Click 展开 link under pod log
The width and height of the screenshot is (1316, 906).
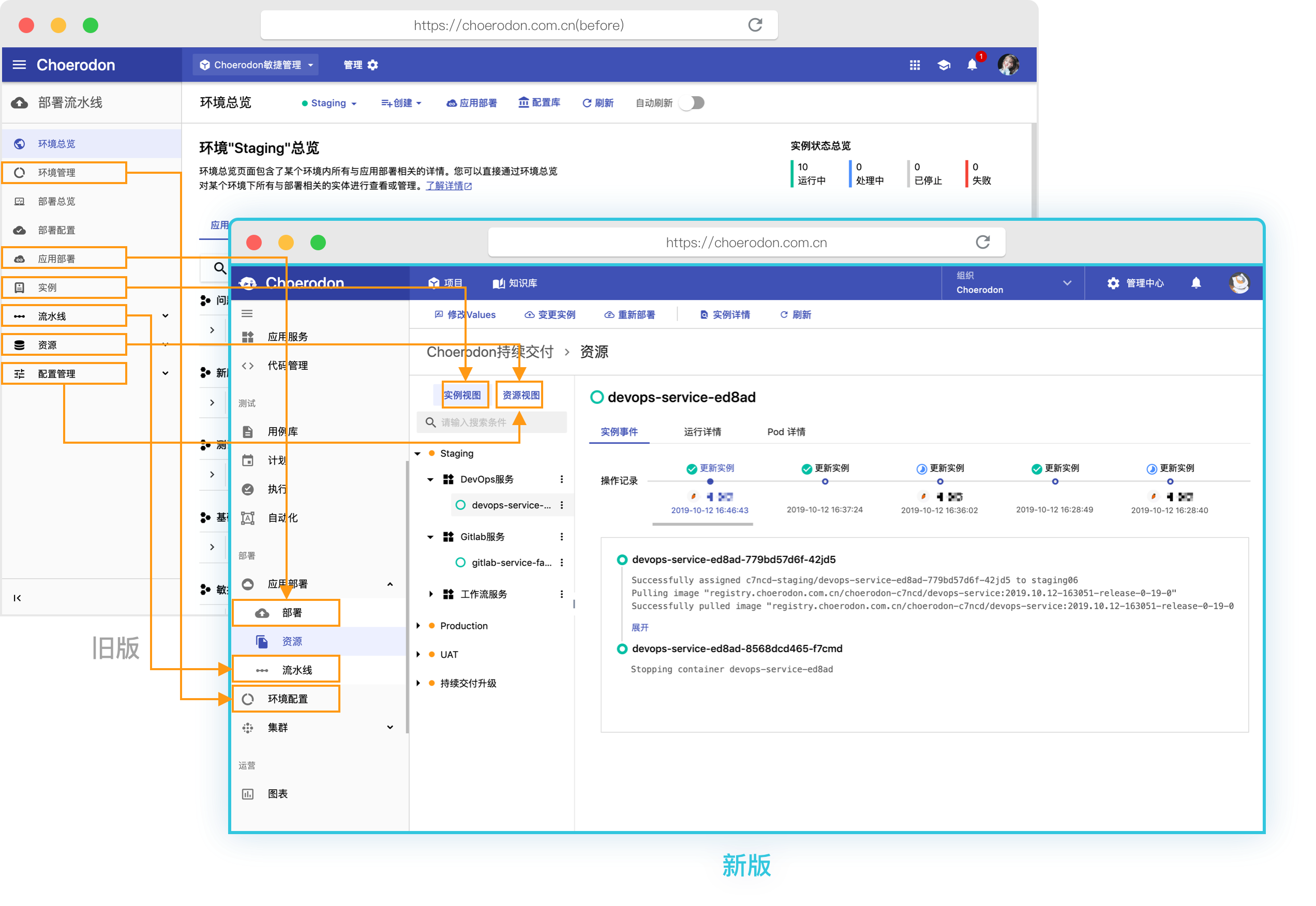click(640, 627)
